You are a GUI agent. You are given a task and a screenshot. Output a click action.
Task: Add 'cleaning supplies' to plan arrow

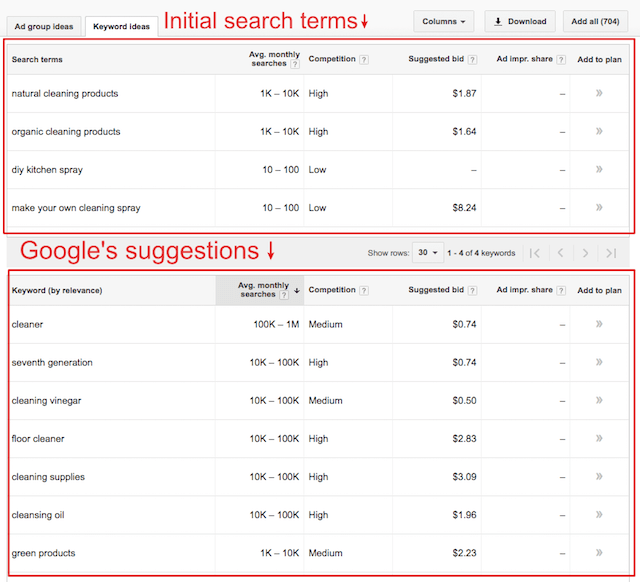[599, 476]
